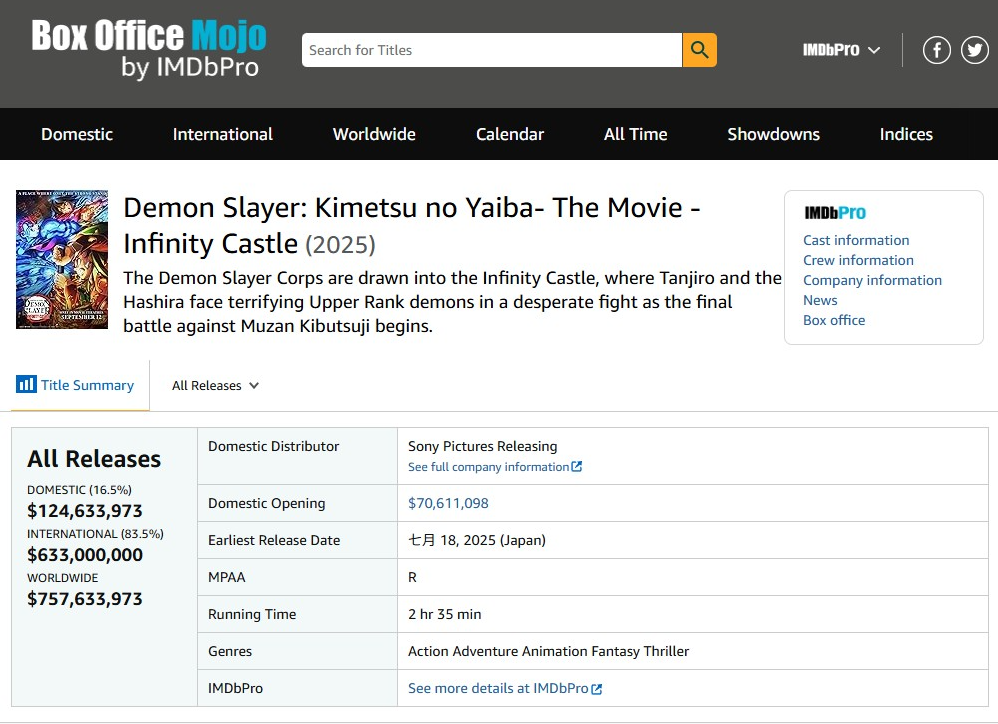Click the $70,611,098 domestic opening link
This screenshot has height=724, width=998.
click(x=448, y=503)
